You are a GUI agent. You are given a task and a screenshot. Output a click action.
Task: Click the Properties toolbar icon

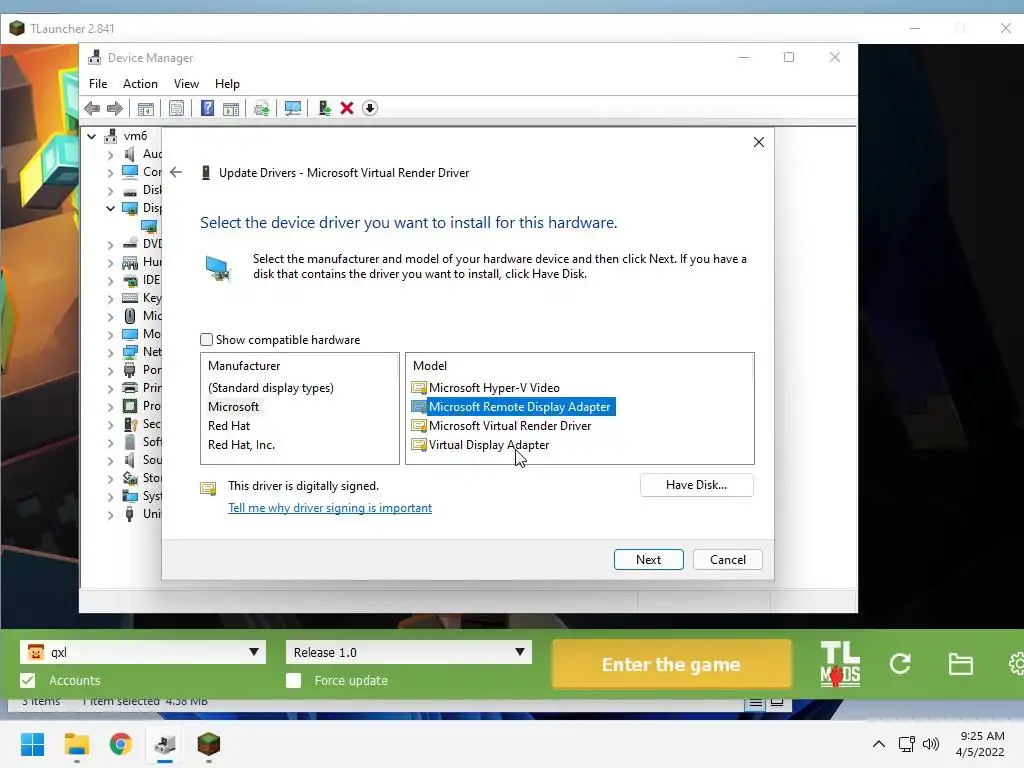click(x=176, y=108)
